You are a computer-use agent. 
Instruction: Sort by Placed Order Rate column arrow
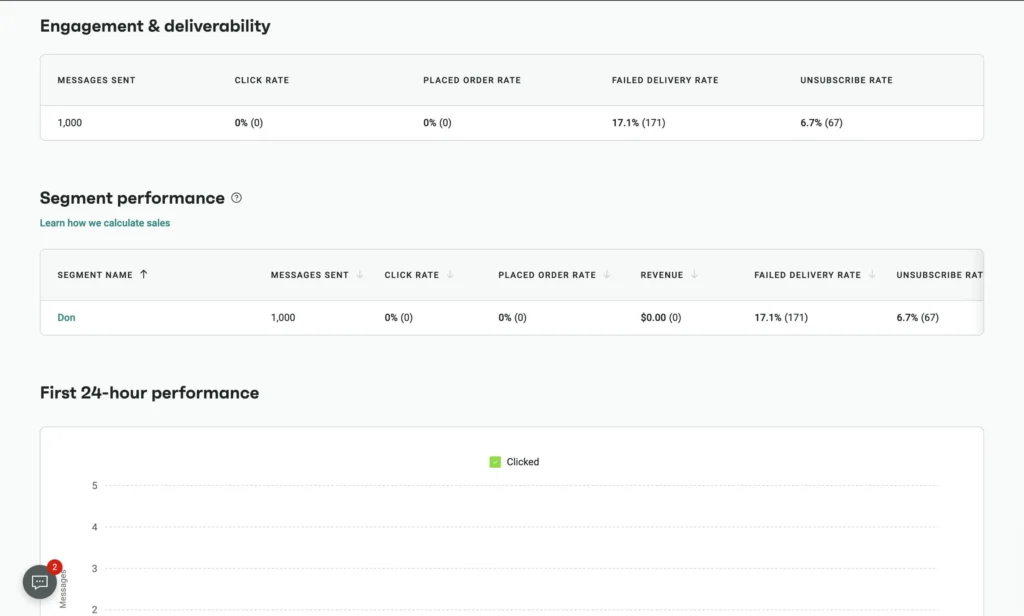click(x=607, y=274)
